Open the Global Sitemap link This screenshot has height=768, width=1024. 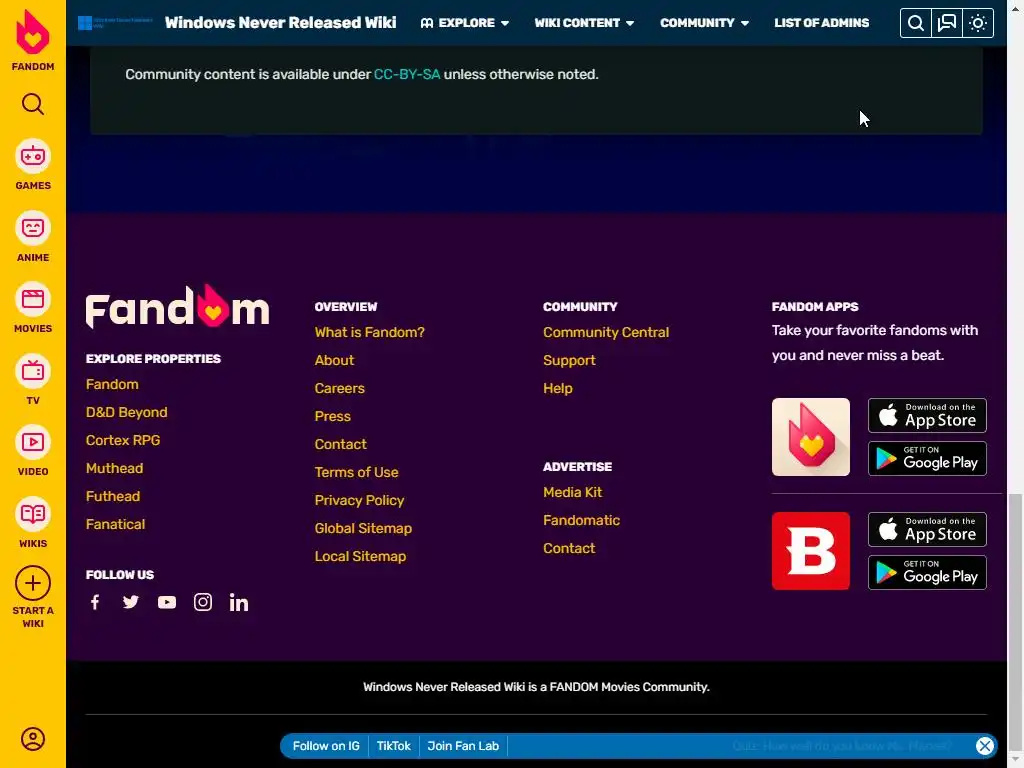(363, 528)
